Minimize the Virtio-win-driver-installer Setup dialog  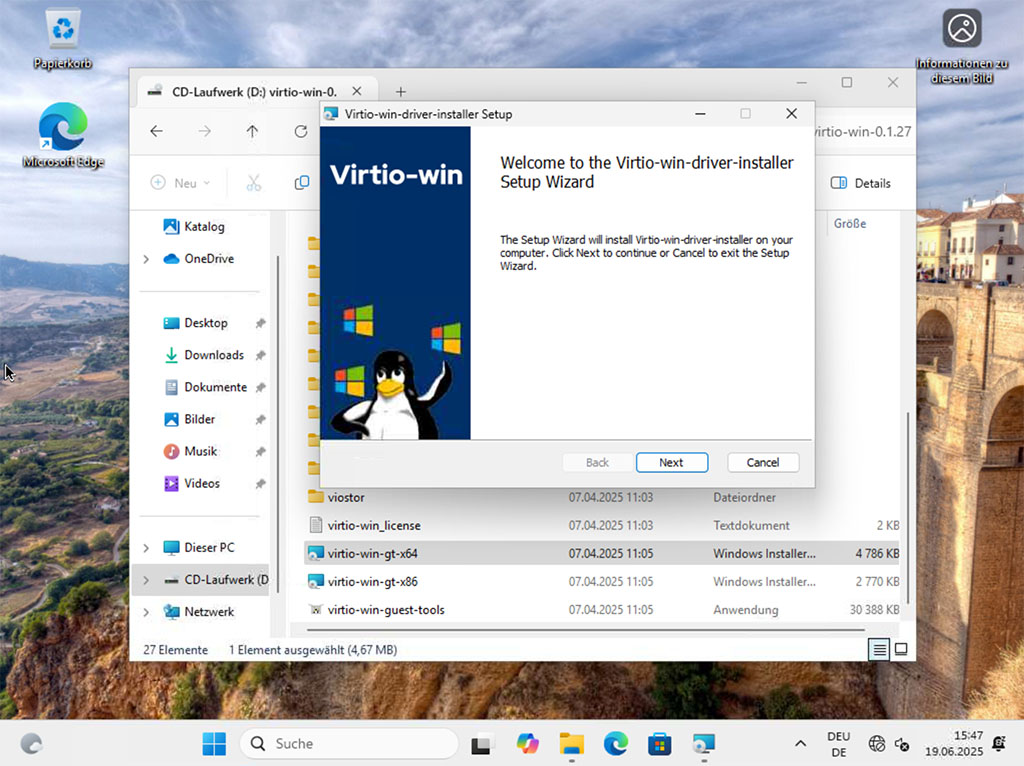click(x=700, y=114)
